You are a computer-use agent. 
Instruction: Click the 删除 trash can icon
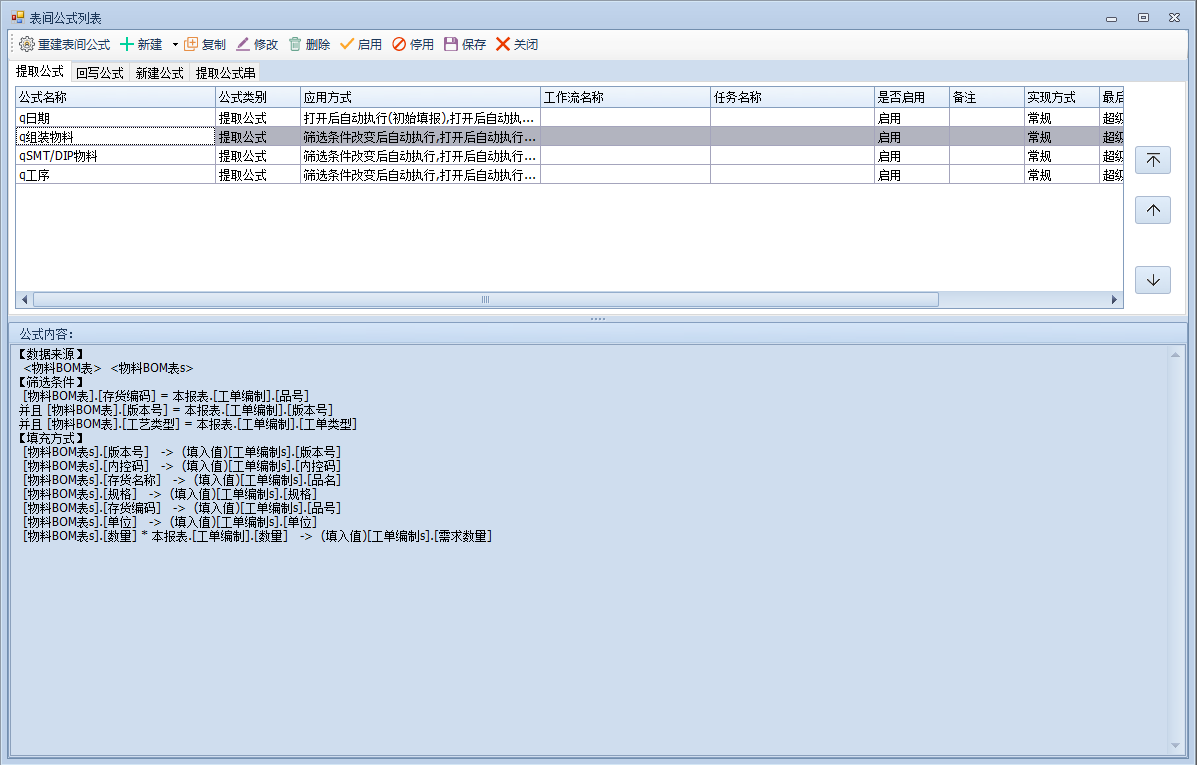pos(295,44)
